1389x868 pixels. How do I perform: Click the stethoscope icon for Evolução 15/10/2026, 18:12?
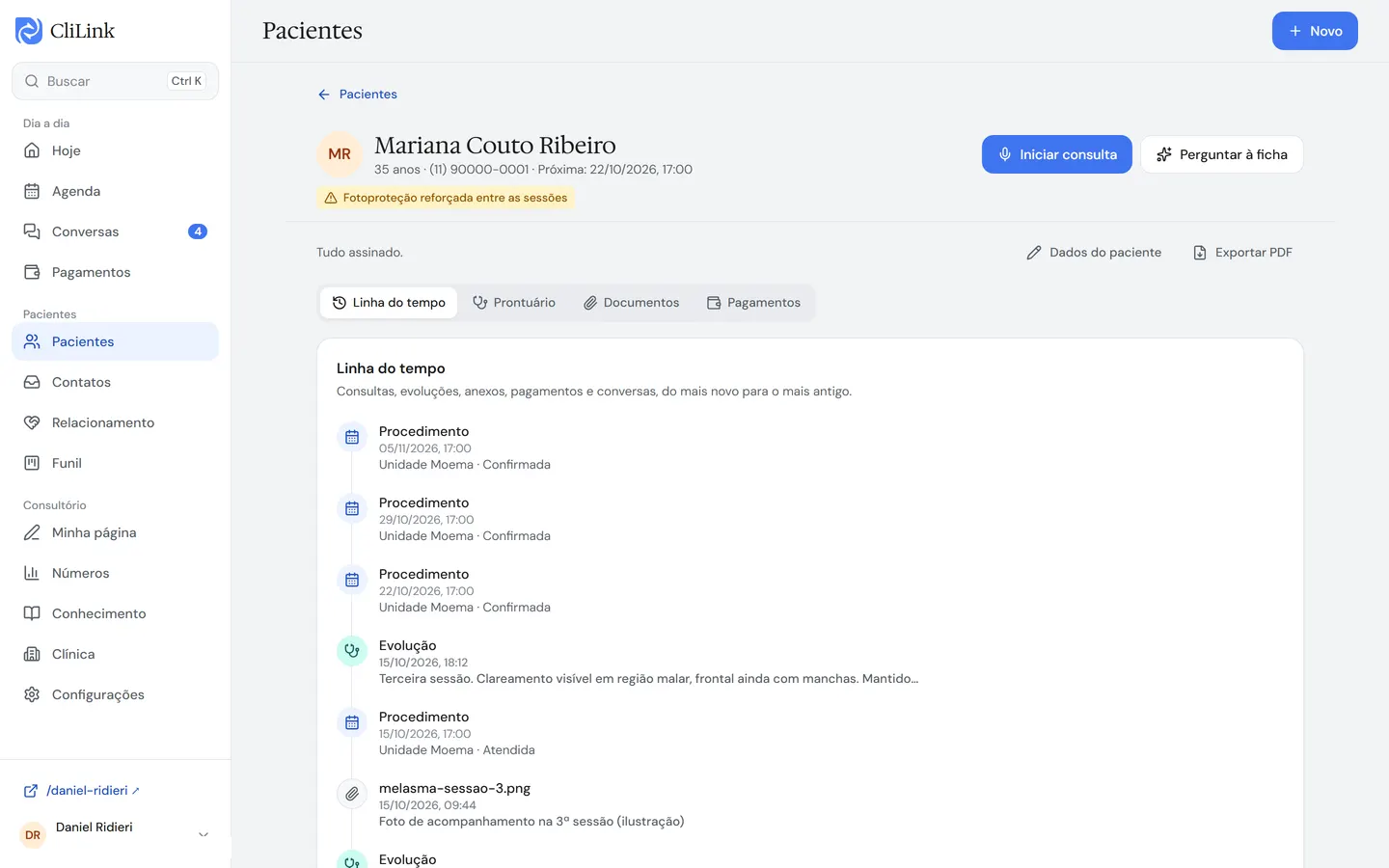[x=352, y=651]
